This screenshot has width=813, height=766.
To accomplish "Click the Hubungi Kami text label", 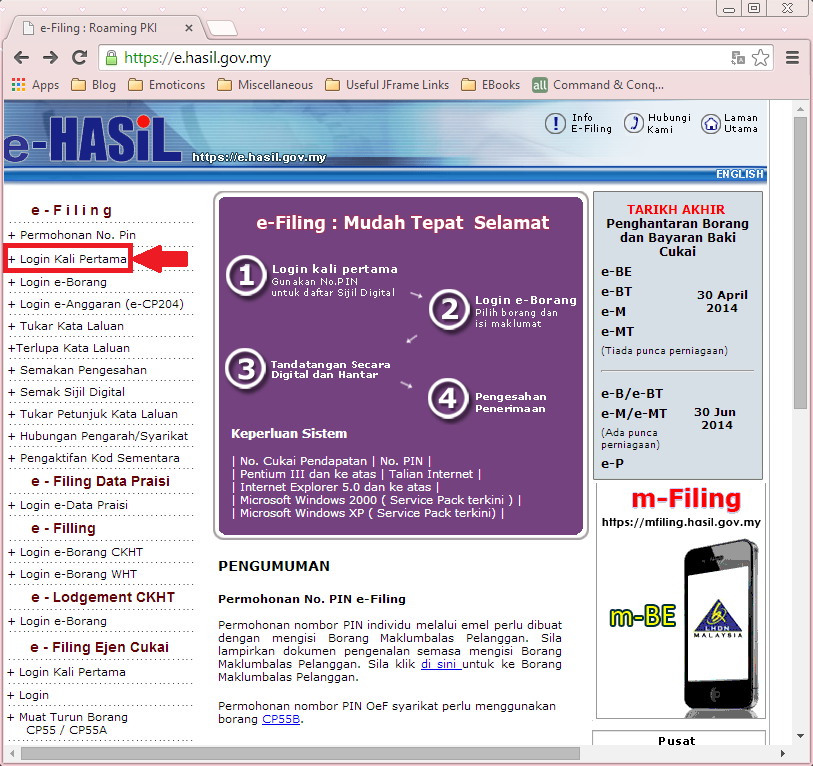I will pos(669,123).
